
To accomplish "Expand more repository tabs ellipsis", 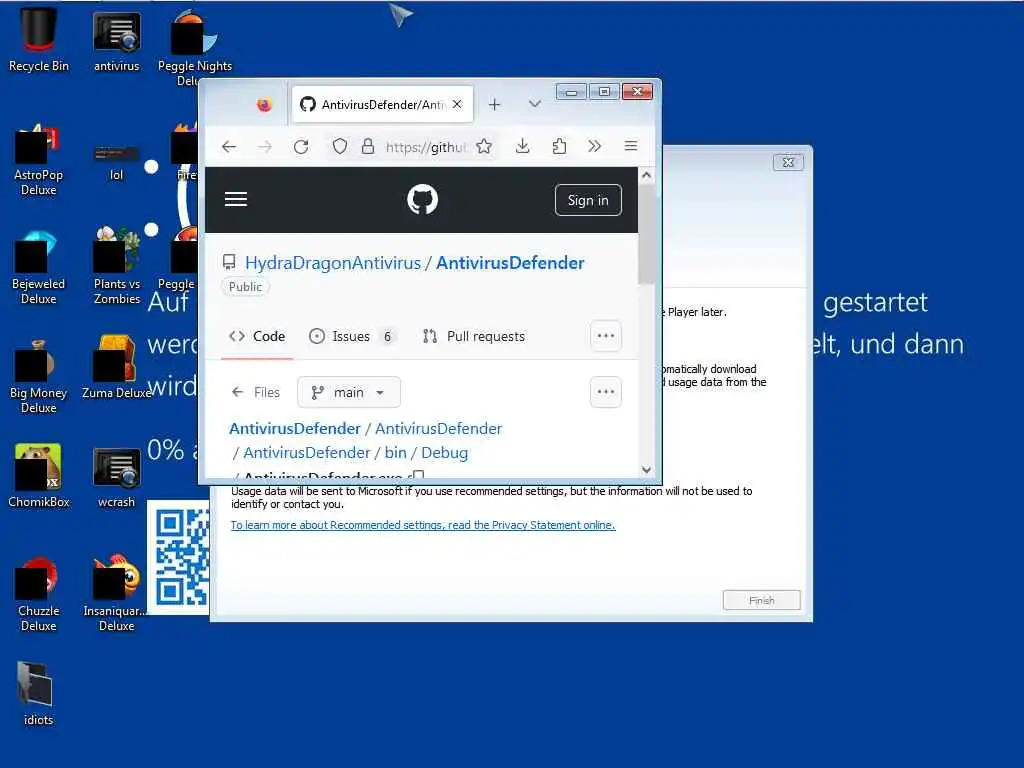I will pyautogui.click(x=605, y=336).
